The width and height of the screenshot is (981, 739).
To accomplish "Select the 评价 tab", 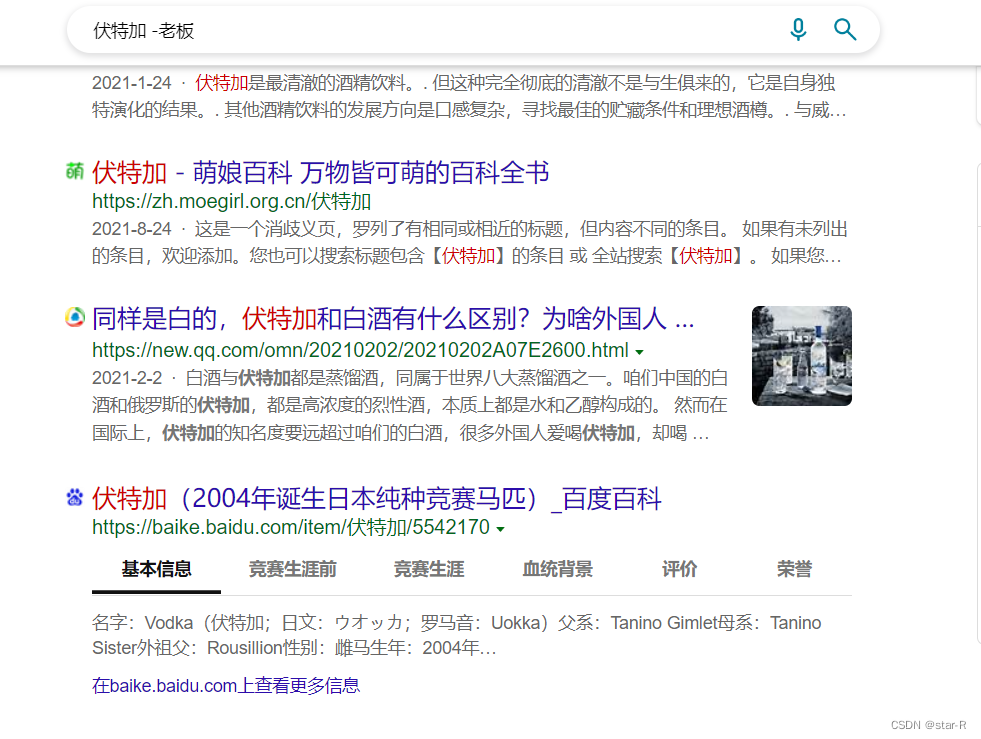I will (x=679, y=569).
